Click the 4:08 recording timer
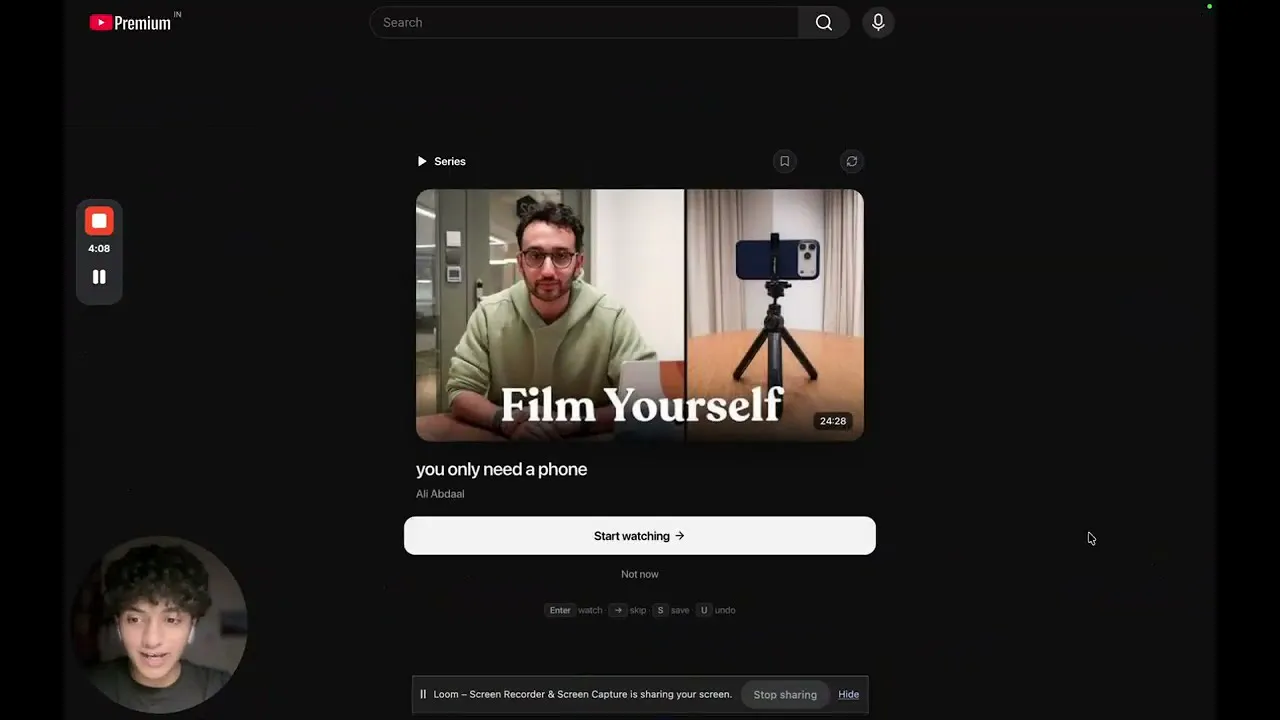The image size is (1280, 720). point(99,248)
